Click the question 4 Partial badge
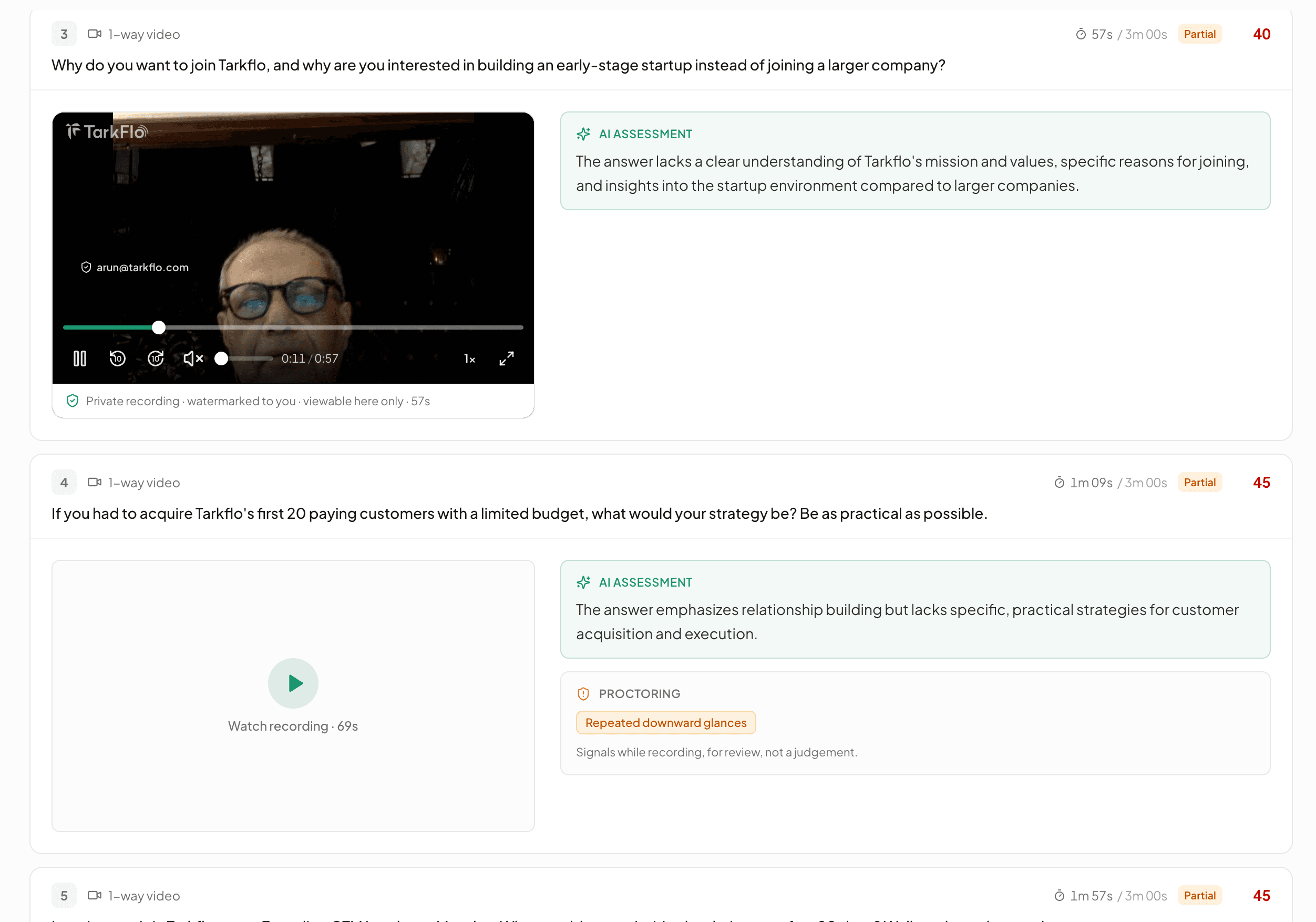The width and height of the screenshot is (1316, 922). click(1200, 482)
